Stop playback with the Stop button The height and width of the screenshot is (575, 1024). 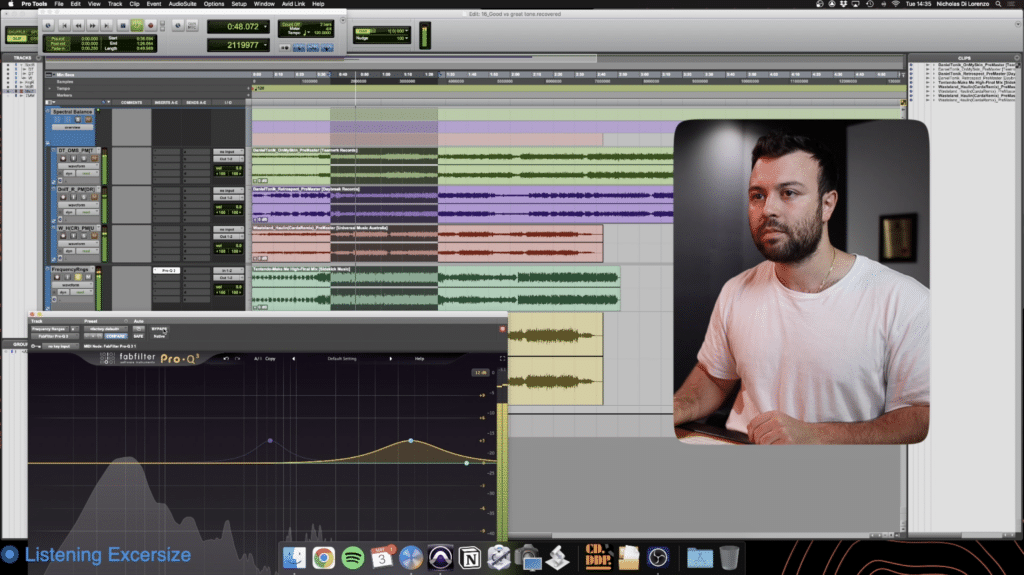(x=122, y=25)
